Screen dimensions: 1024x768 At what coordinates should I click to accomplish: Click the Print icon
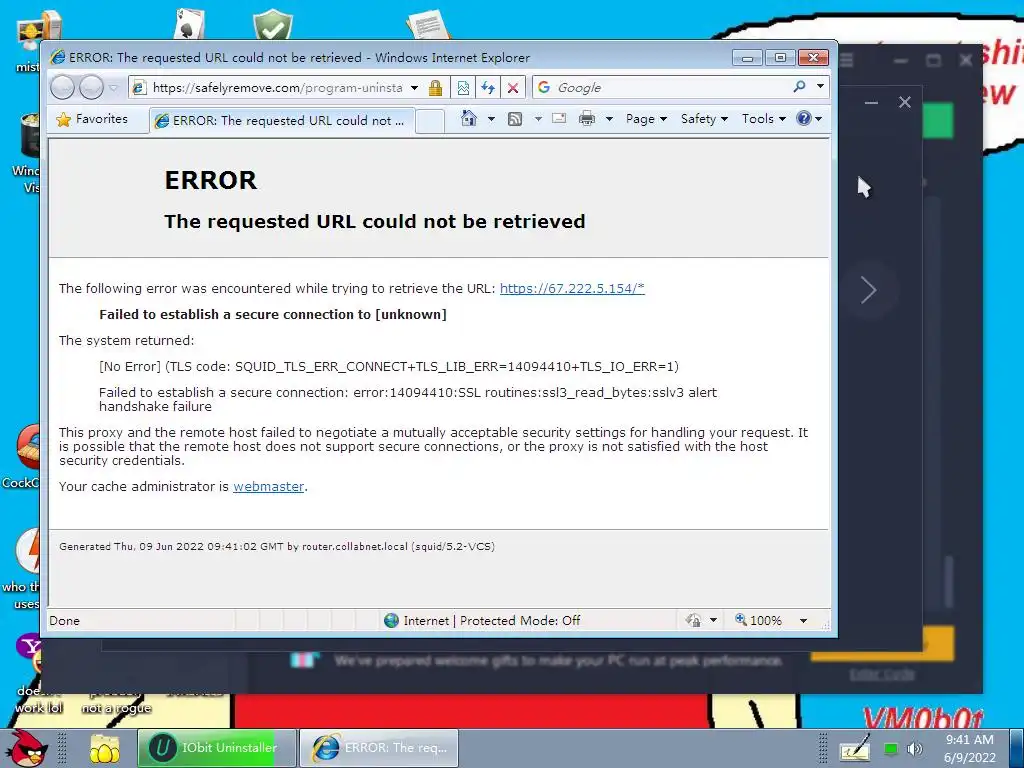tap(587, 119)
